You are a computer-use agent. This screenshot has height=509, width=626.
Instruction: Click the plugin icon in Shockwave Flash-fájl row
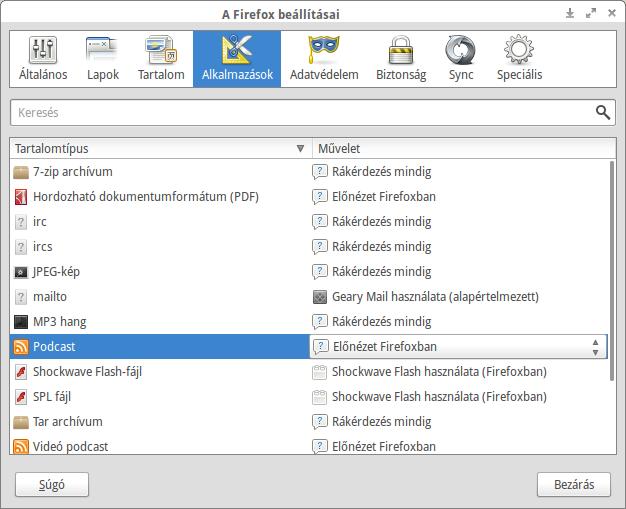tap(320, 372)
